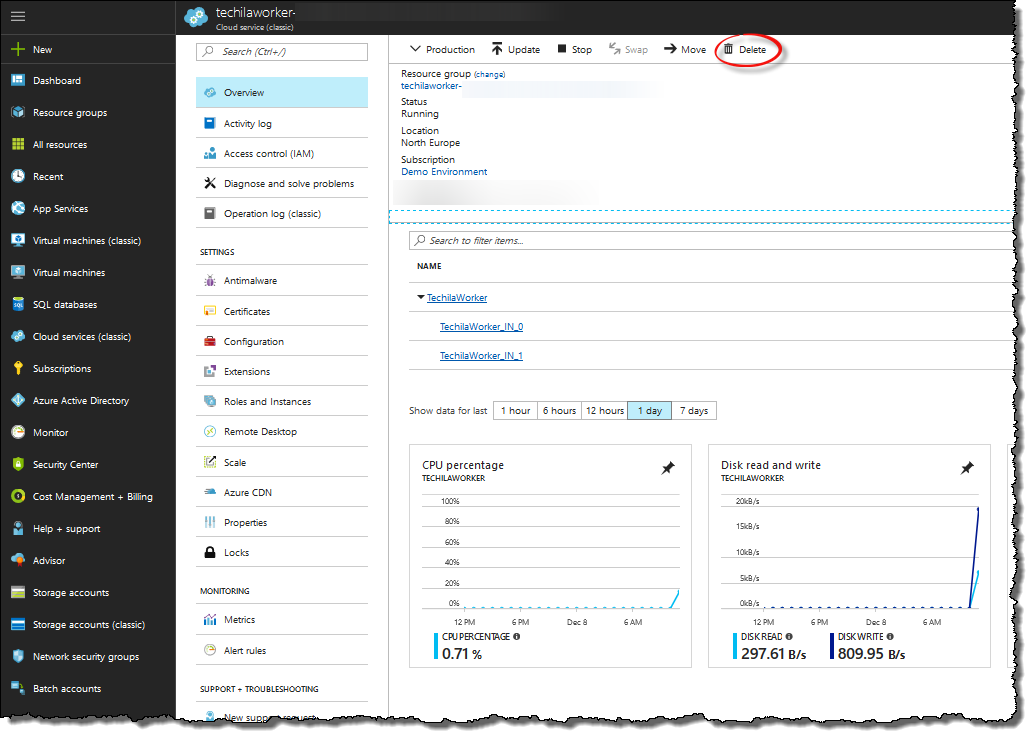The image size is (1034, 738).
Task: Click the Configuration toolbox icon
Action: point(210,342)
